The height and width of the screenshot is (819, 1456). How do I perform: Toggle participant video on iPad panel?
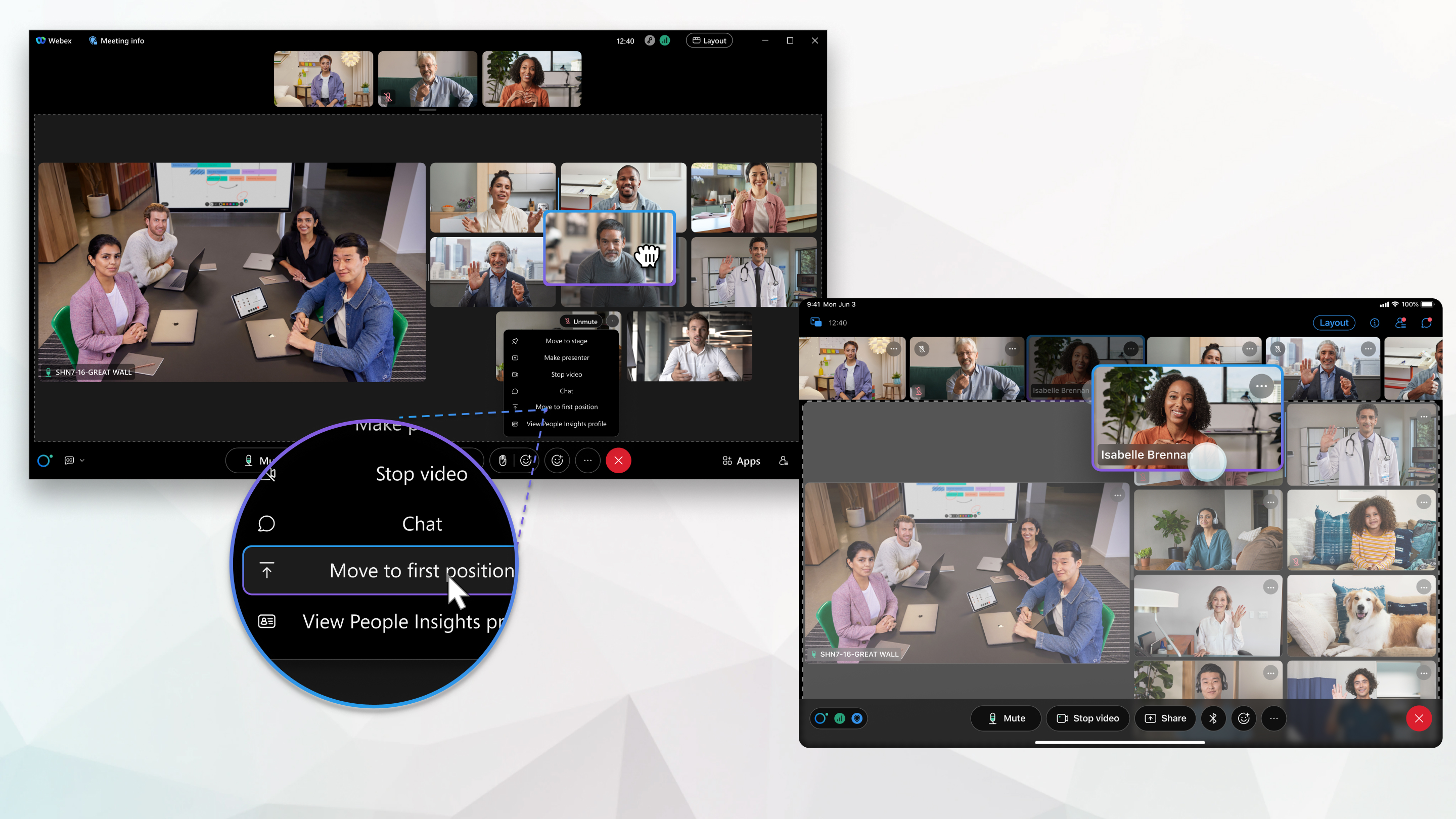coord(1088,718)
